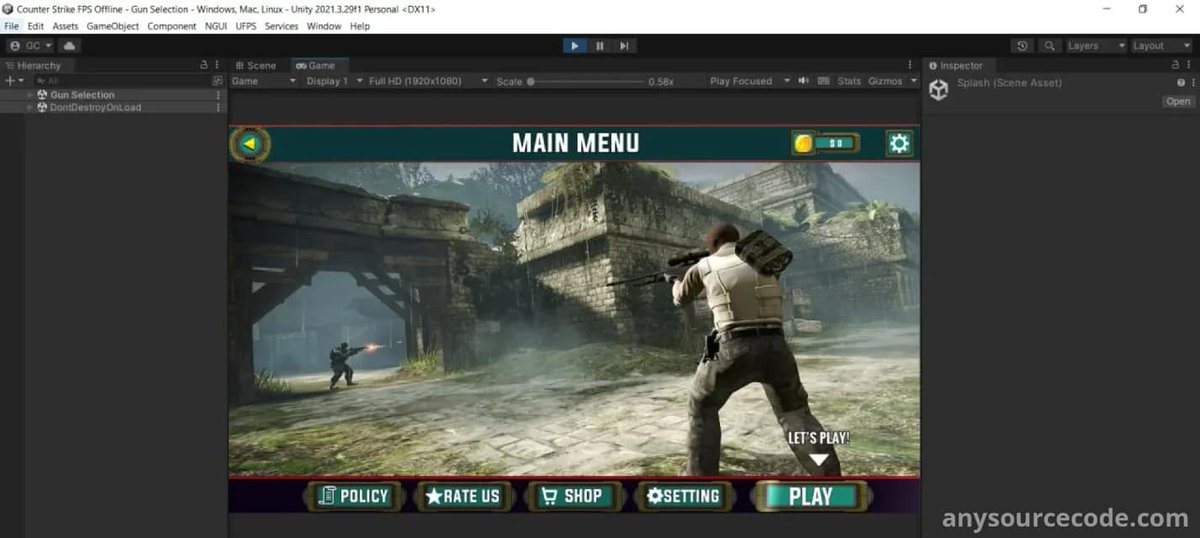
Task: Click the Open button in Inspector
Action: tap(1178, 101)
